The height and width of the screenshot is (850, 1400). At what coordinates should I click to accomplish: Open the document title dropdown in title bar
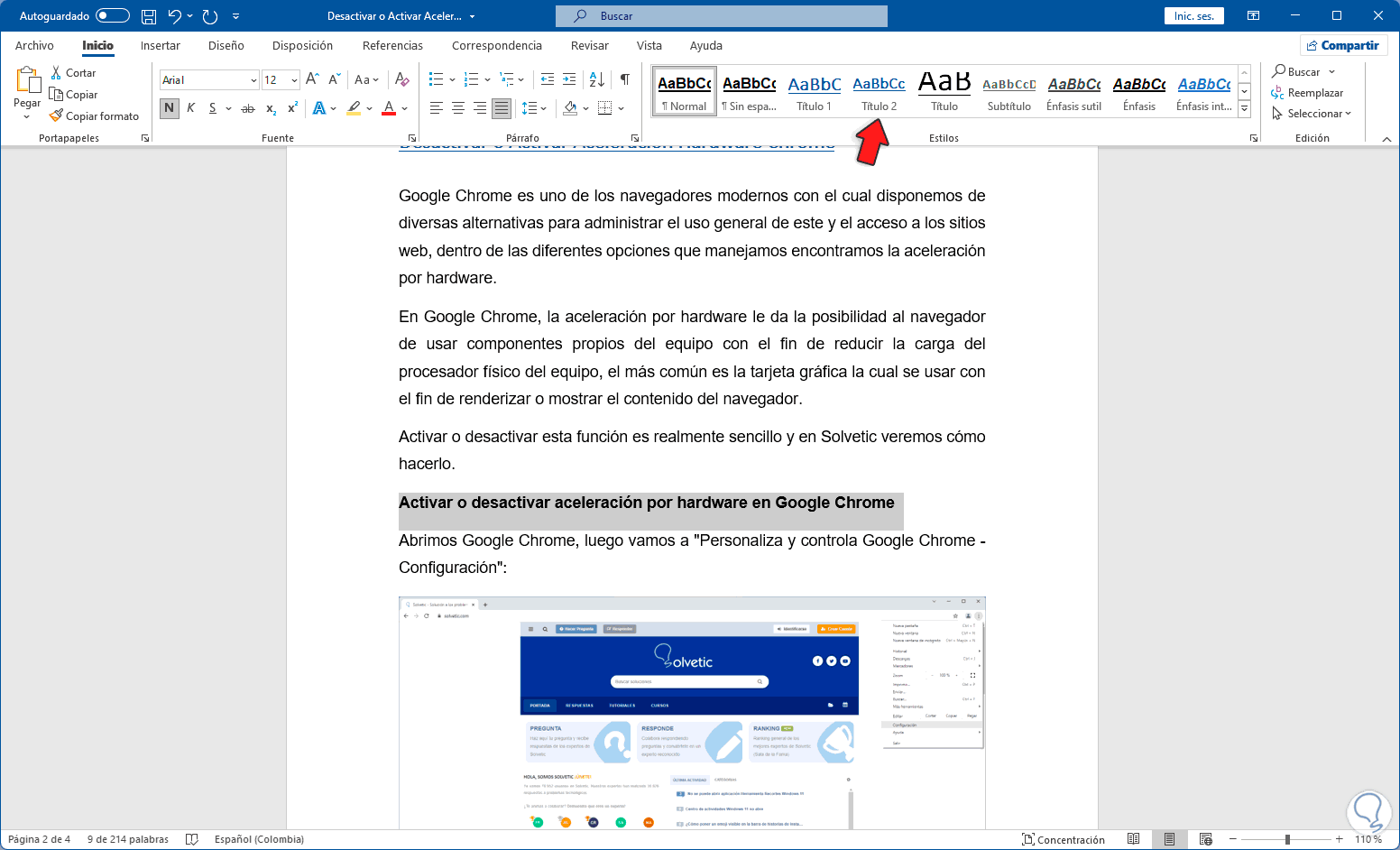point(472,16)
